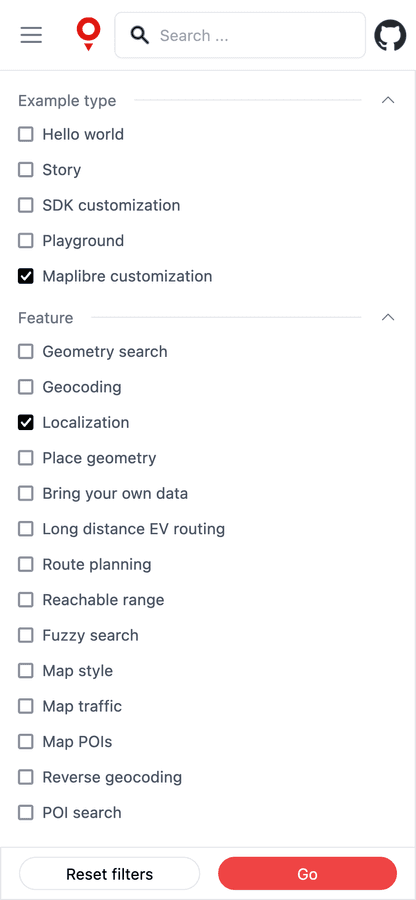Select the Reverse geocoding checkbox
Screen dimensions: 416x900
tap(26, 778)
